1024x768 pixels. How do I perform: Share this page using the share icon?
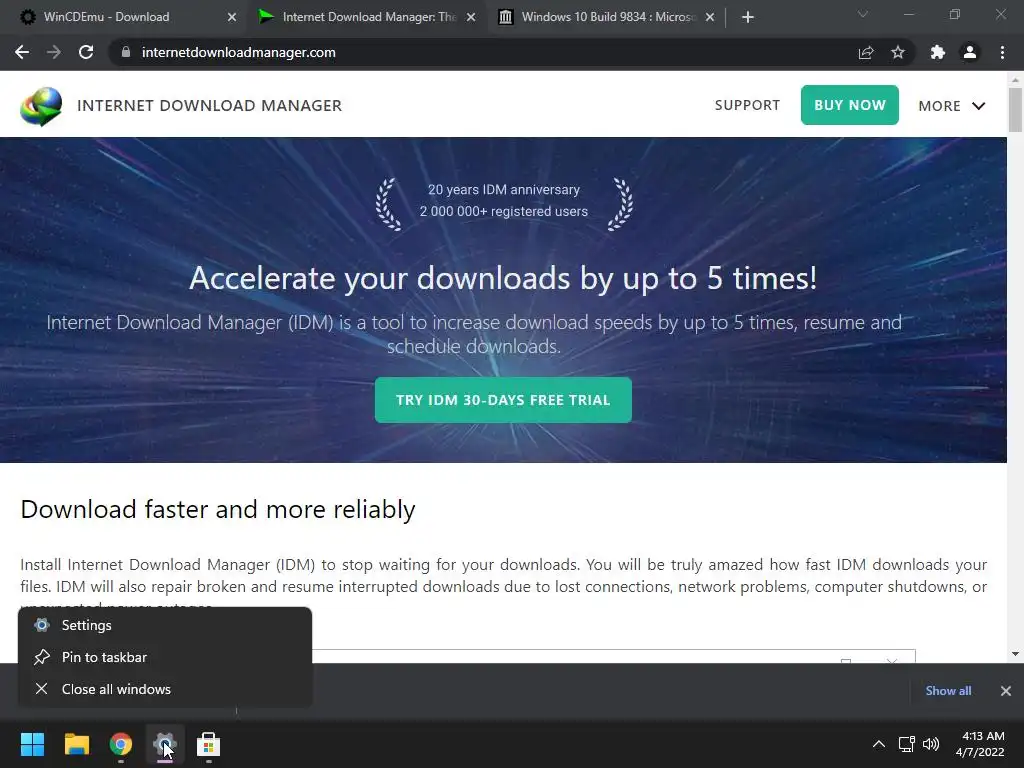click(866, 52)
